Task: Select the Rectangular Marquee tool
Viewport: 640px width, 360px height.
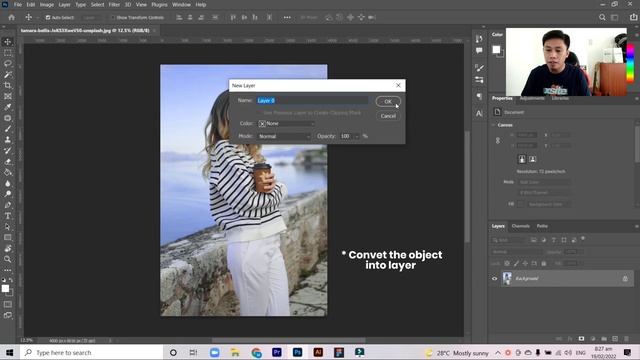Action: coord(8,53)
